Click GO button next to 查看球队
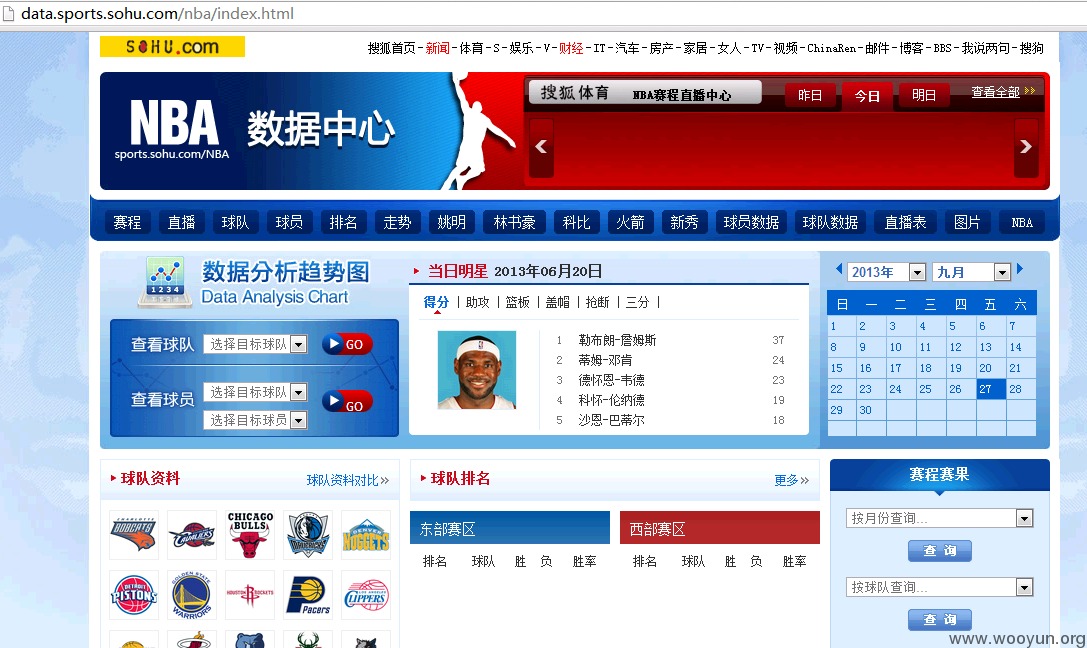The height and width of the screenshot is (648, 1087). pyautogui.click(x=347, y=344)
